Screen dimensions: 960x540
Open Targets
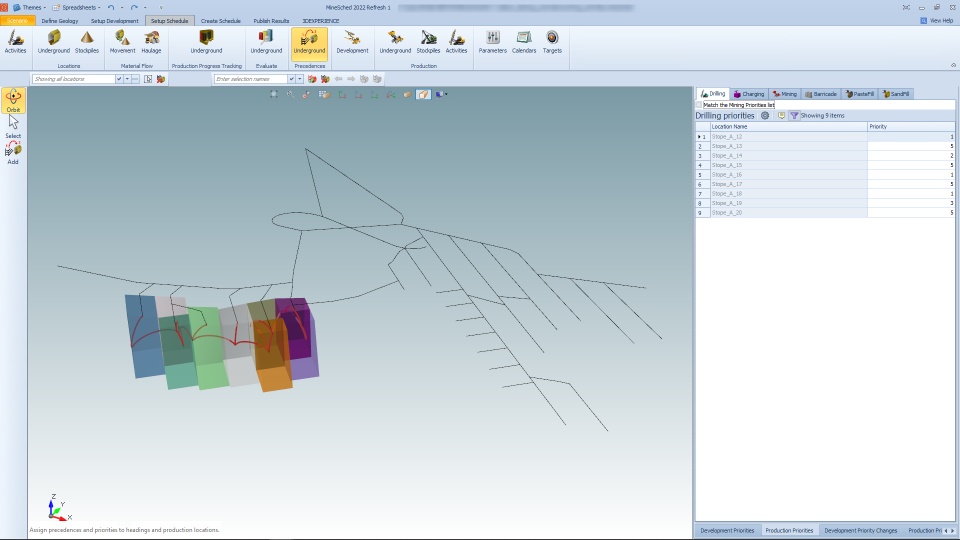coord(552,42)
